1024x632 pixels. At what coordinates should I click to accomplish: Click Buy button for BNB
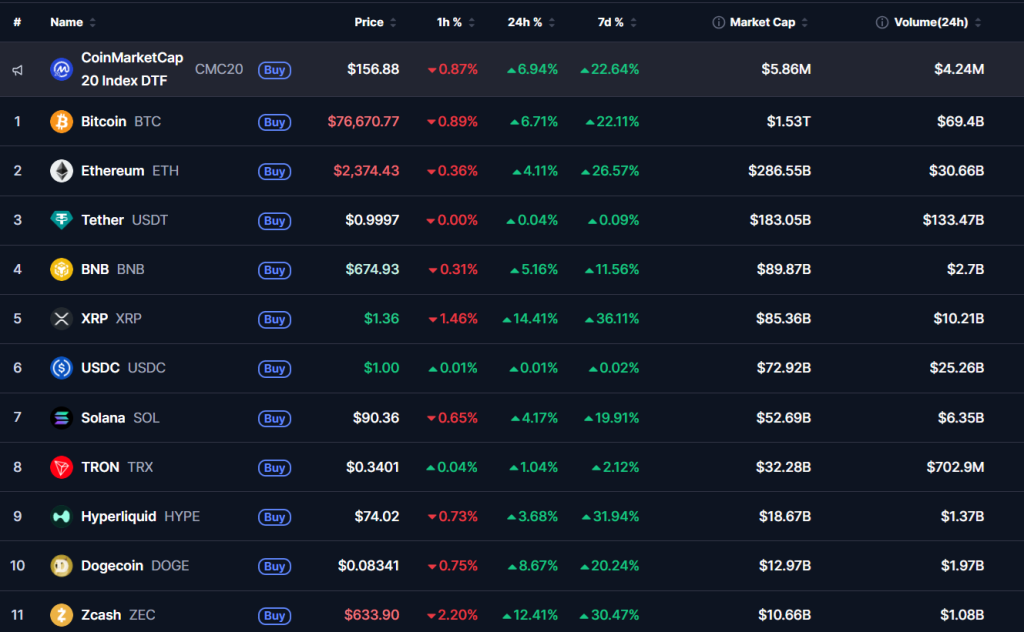[274, 270]
